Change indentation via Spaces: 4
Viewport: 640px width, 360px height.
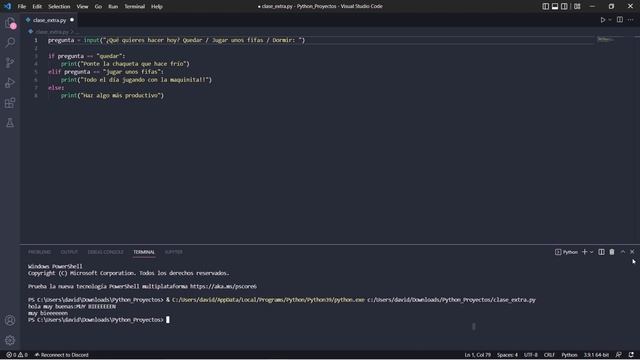(x=507, y=355)
